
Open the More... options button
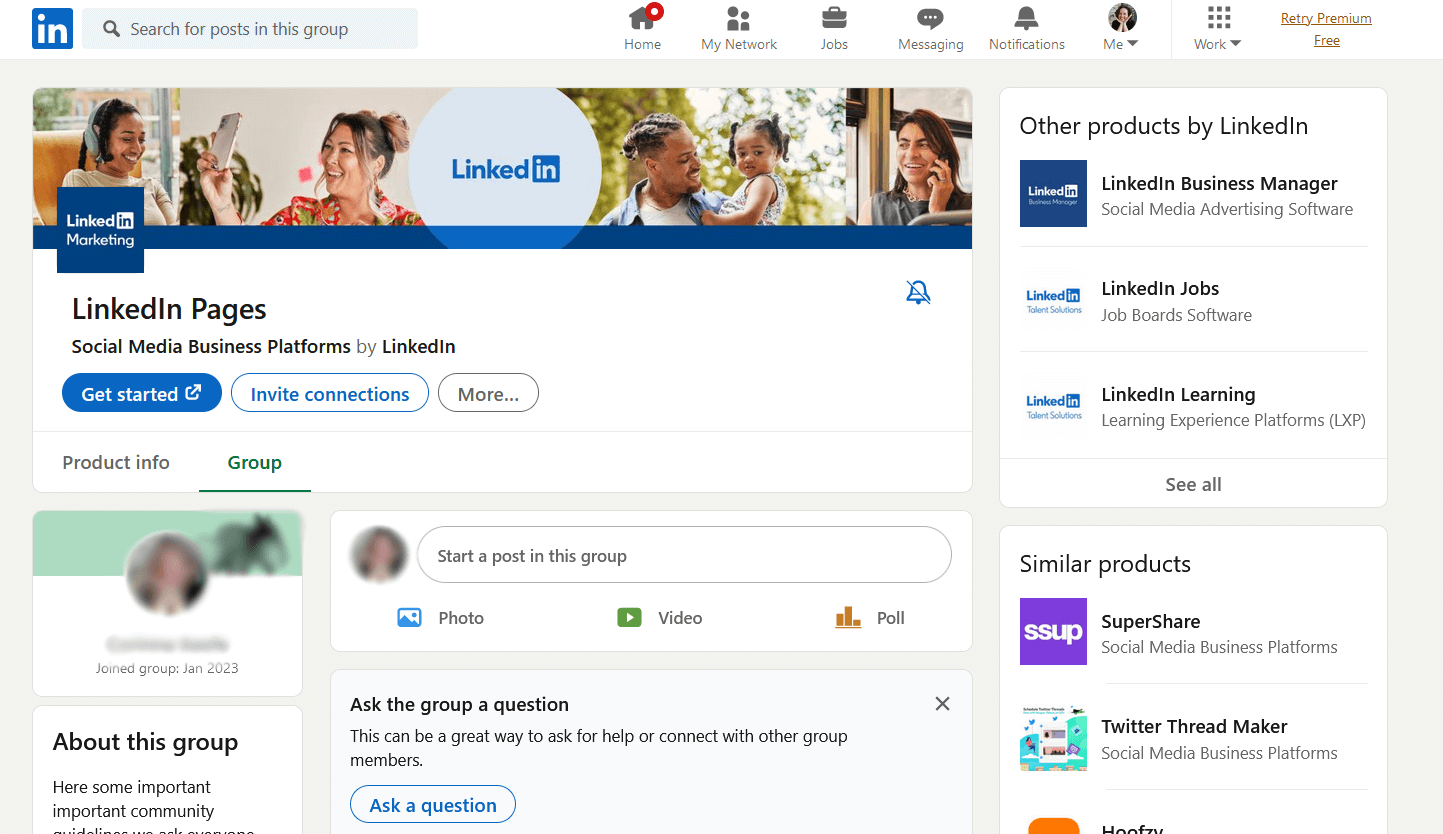[x=488, y=393]
